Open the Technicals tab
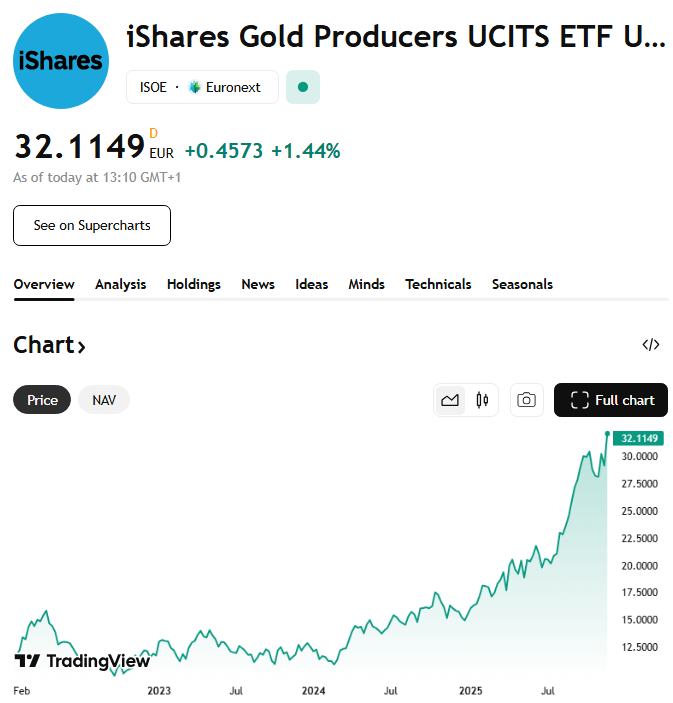673x703 pixels. pos(438,284)
